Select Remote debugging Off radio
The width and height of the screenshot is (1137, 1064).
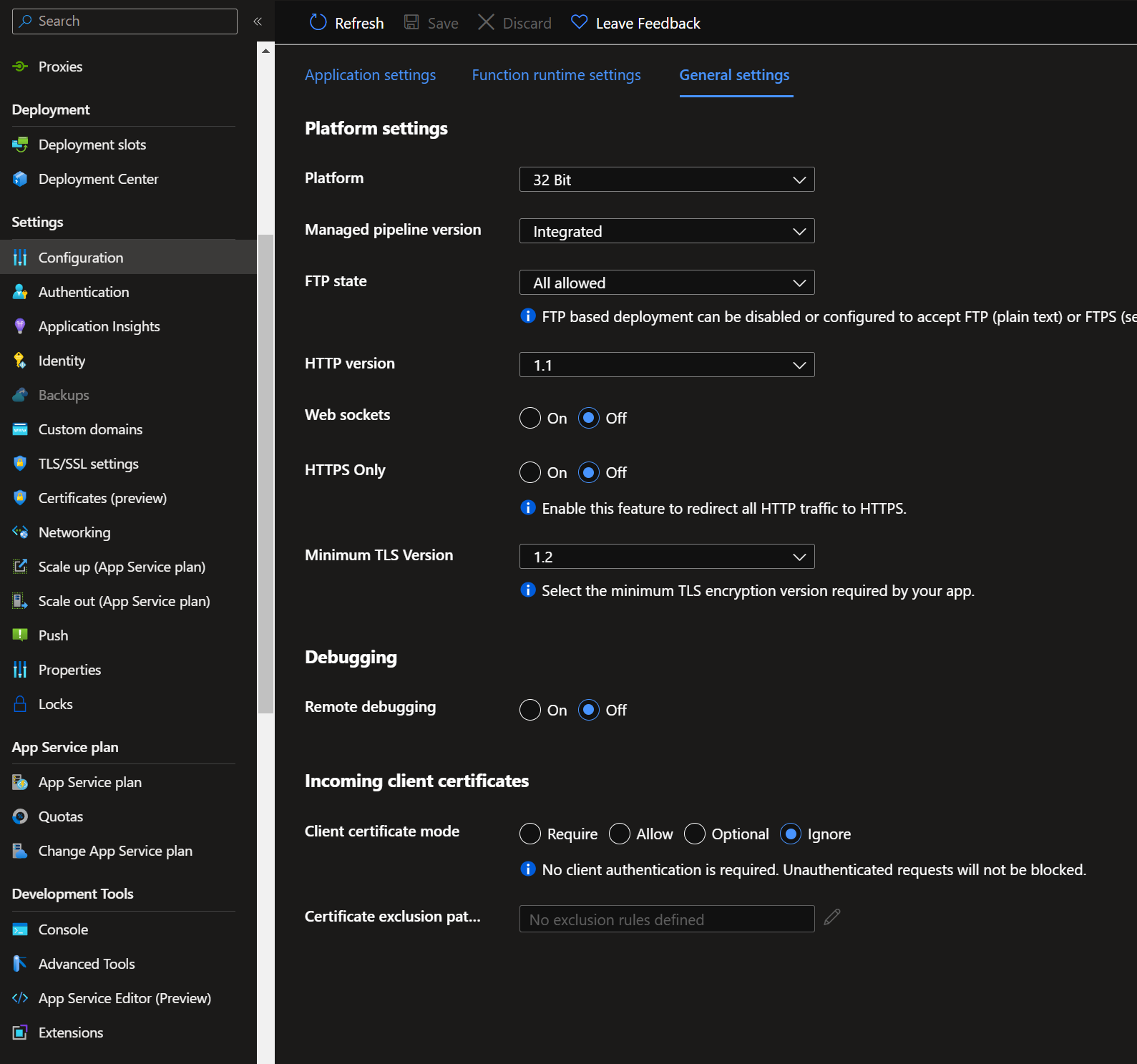[x=589, y=710]
